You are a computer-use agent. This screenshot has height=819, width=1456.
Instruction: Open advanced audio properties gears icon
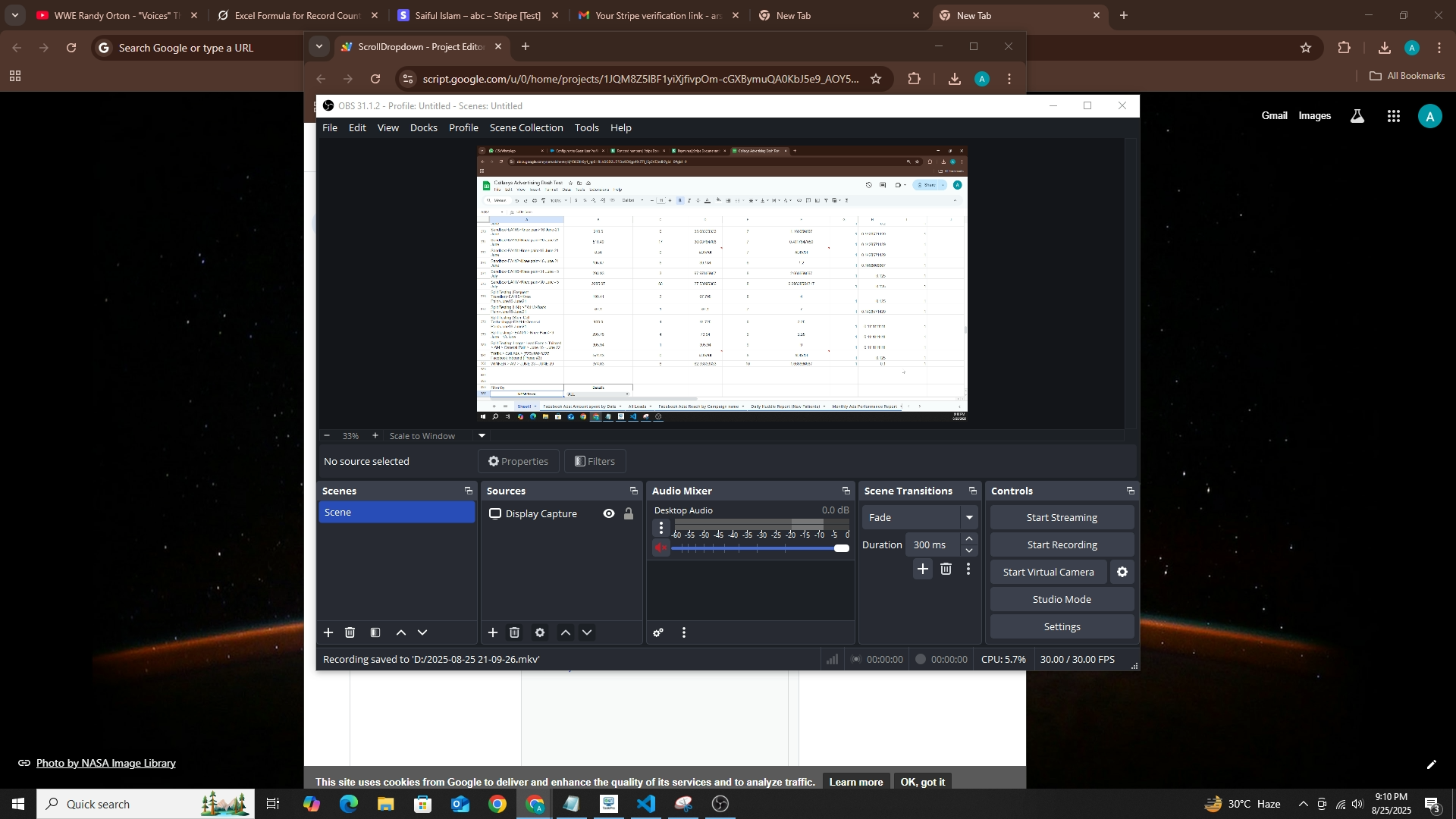tap(658, 632)
